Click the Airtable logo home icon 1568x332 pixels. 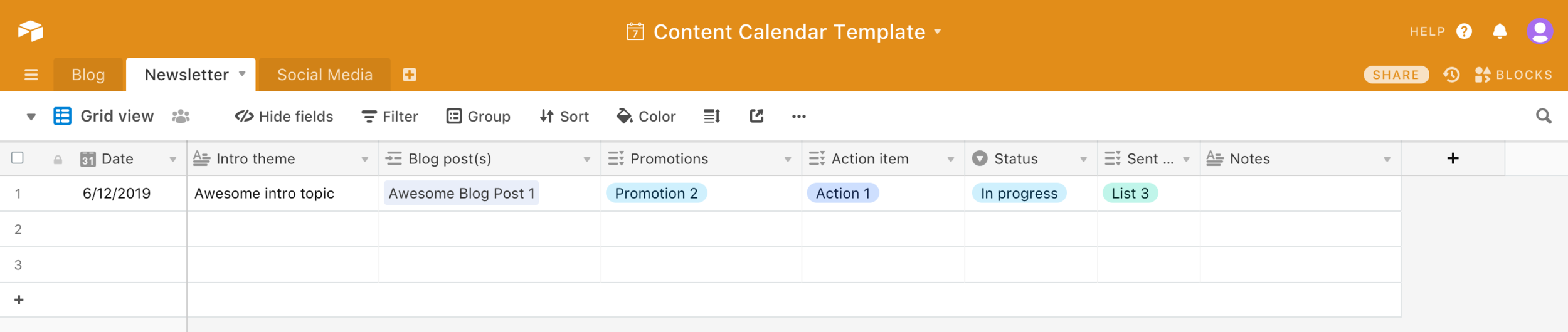[x=30, y=31]
